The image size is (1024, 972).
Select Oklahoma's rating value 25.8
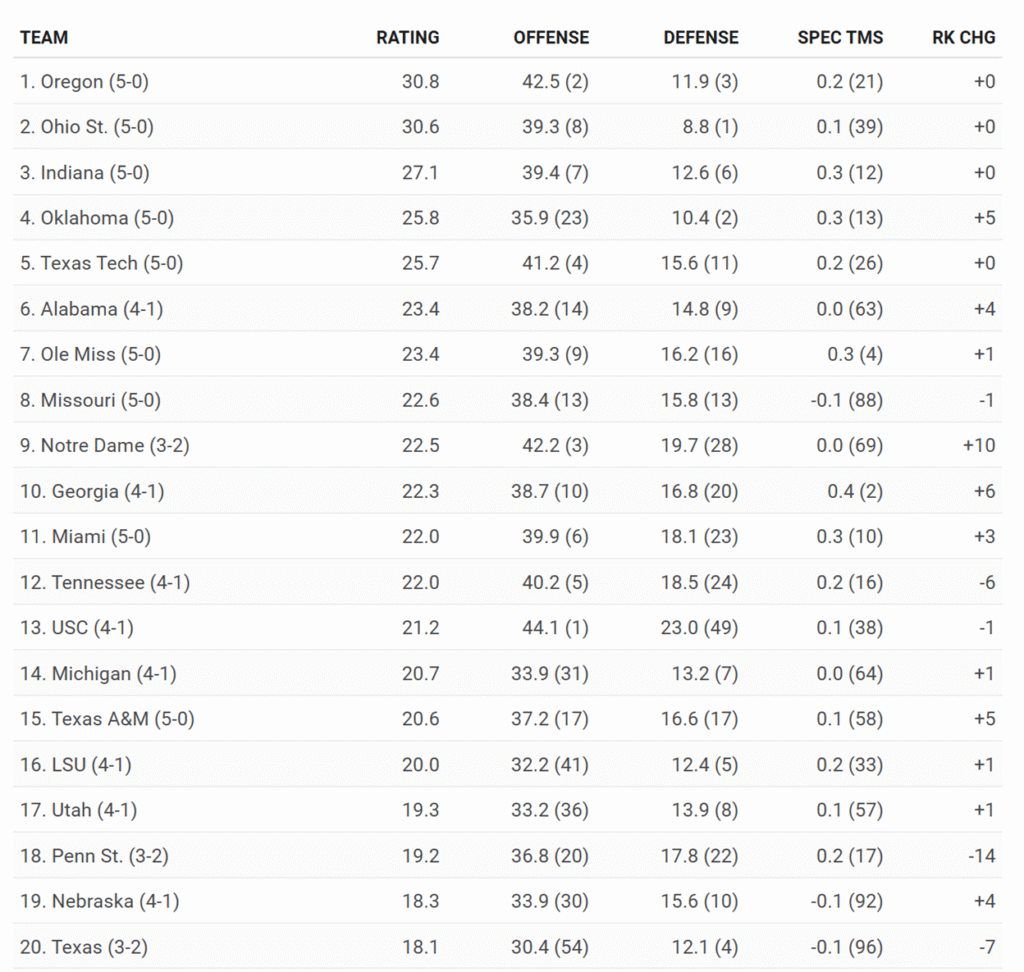420,218
